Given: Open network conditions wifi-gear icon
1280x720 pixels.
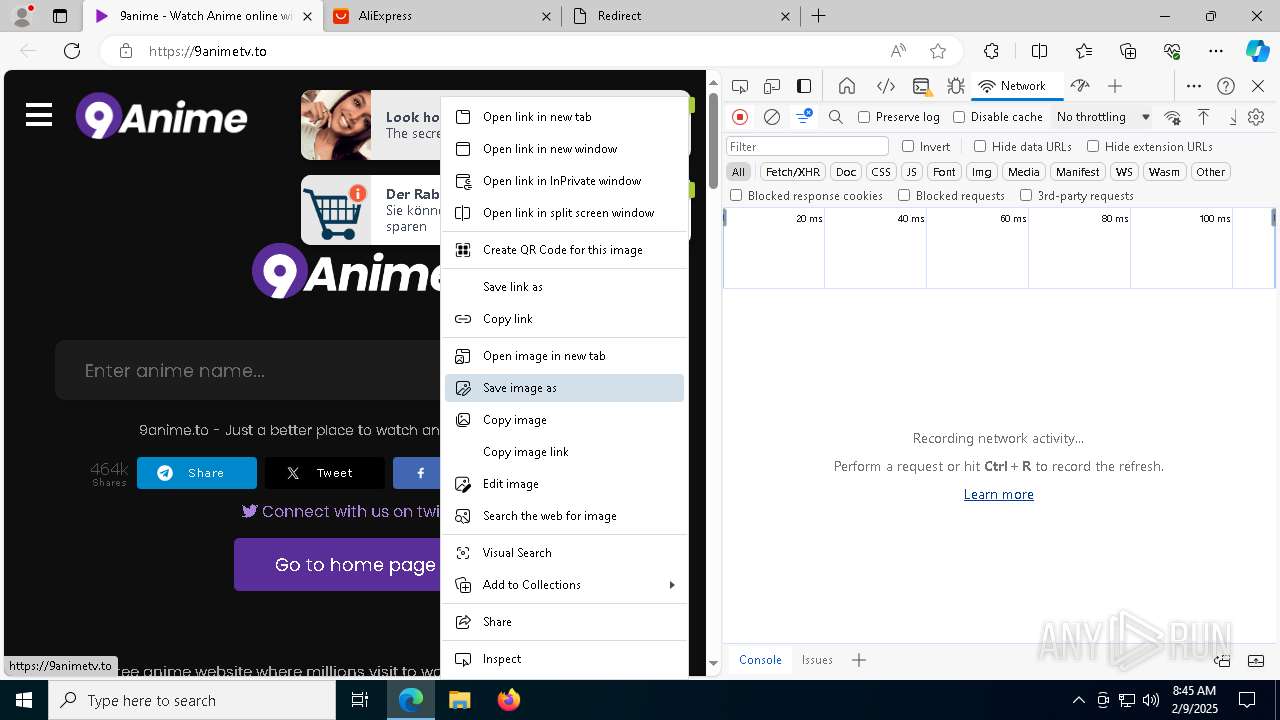Looking at the screenshot, I should point(1173,117).
